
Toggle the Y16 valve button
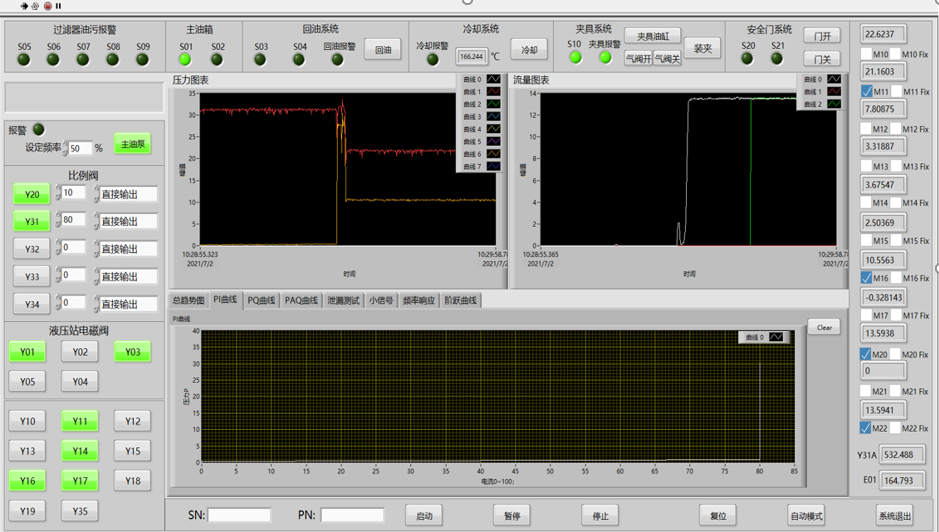[x=28, y=480]
